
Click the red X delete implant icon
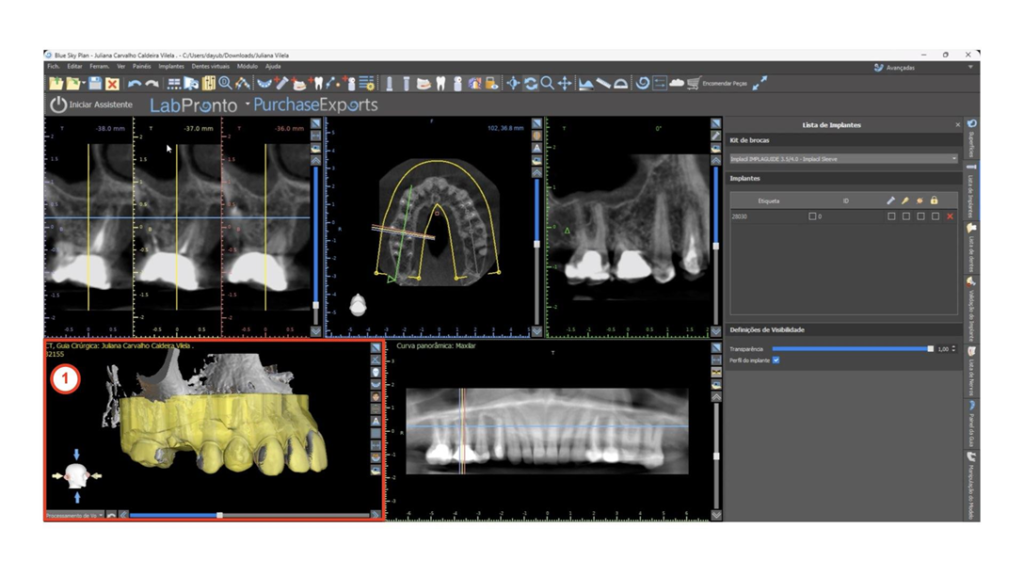[x=949, y=216]
